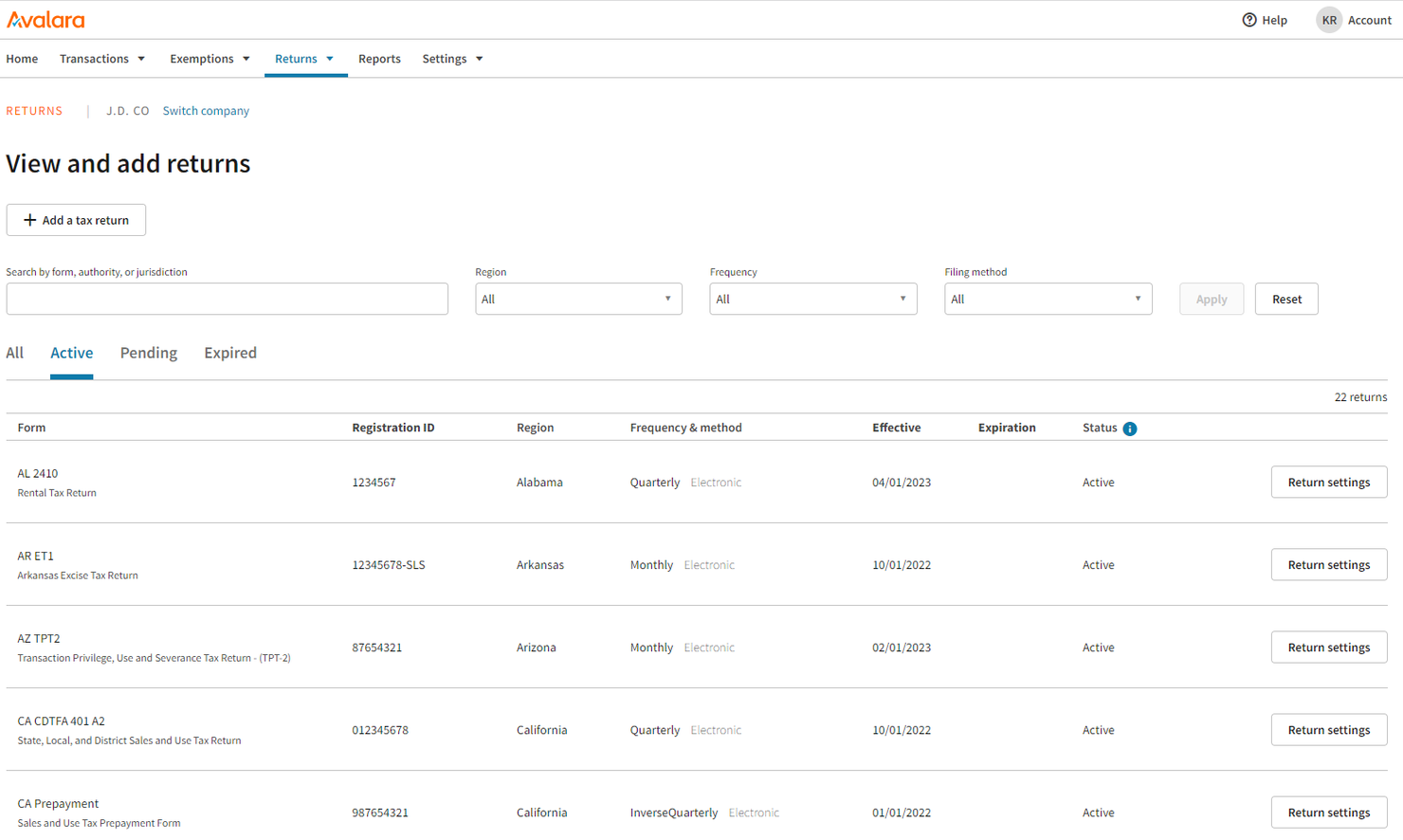Viewport: 1403px width, 840px height.
Task: Click the info icon beside Status column
Action: point(1128,428)
